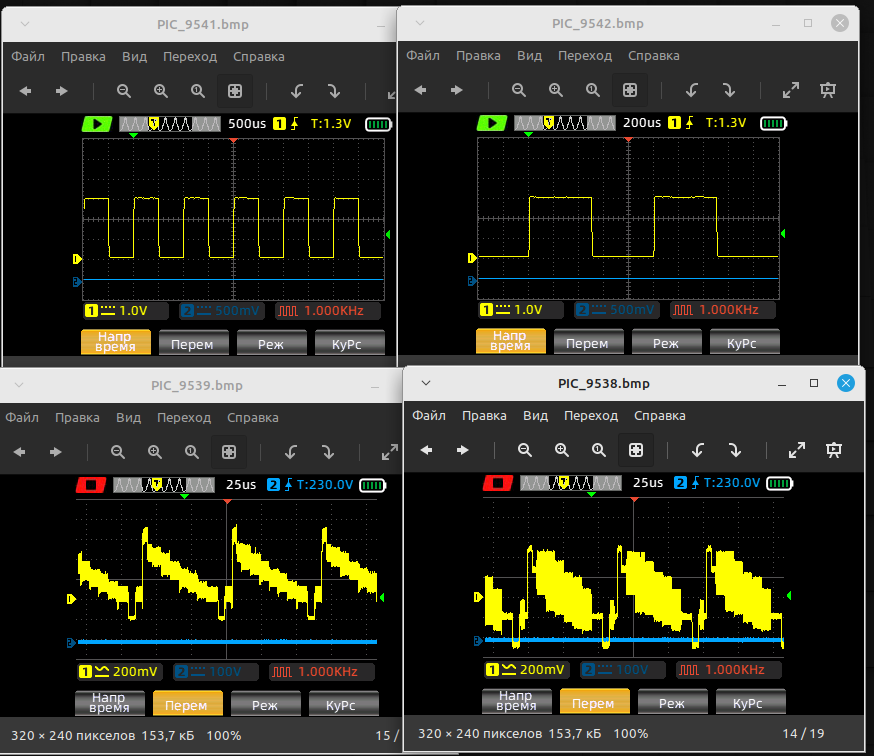This screenshot has width=874, height=756.
Task: Switch PIC_9539.bmp window to fullscreen
Action: (x=390, y=452)
